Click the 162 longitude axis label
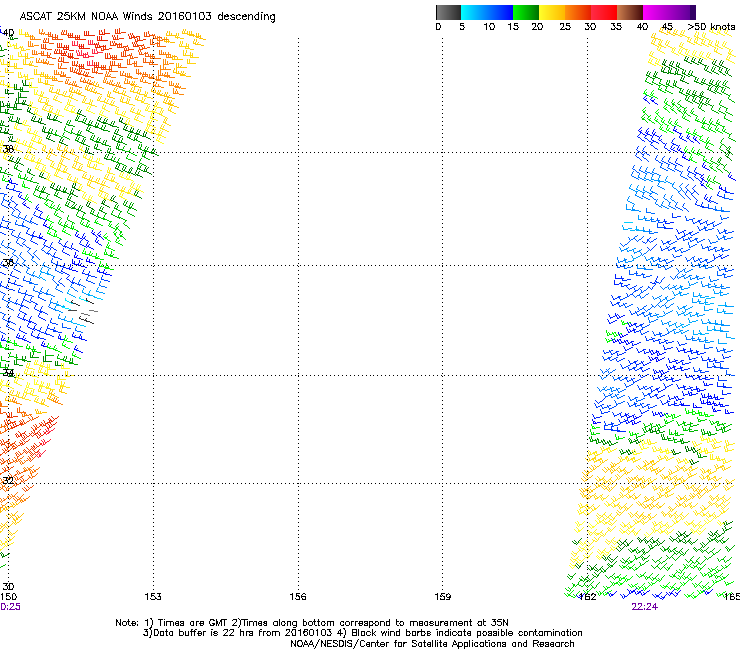Screen dimensions: 740x650 point(588,597)
